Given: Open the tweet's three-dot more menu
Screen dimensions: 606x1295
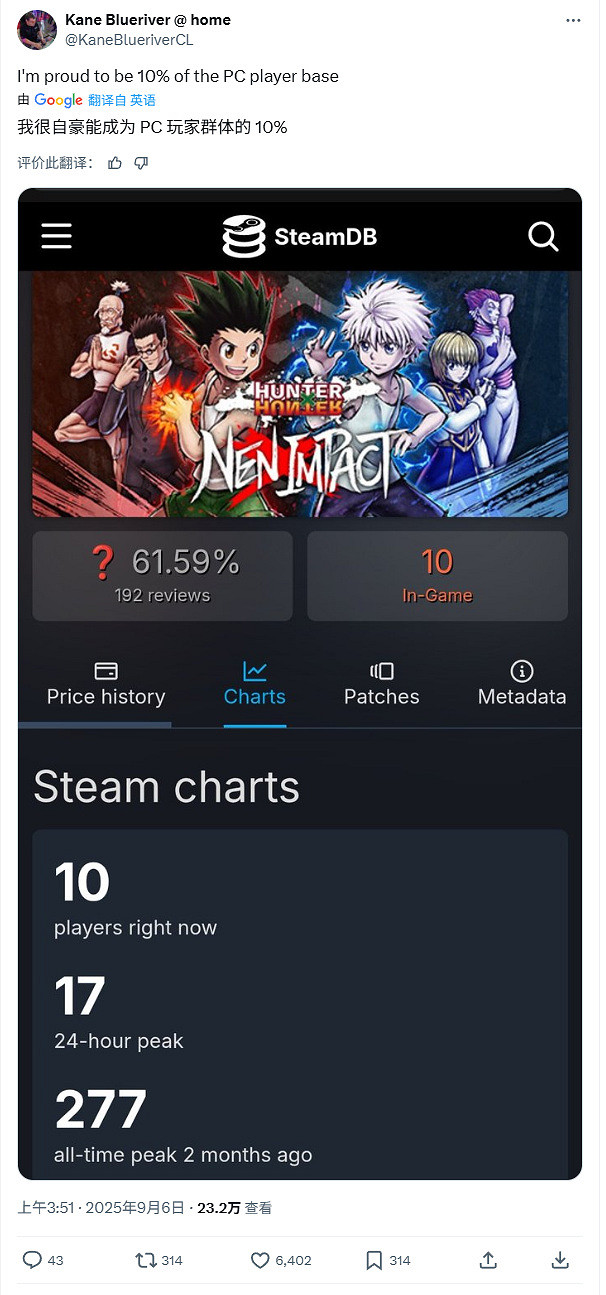Looking at the screenshot, I should pyautogui.click(x=572, y=20).
